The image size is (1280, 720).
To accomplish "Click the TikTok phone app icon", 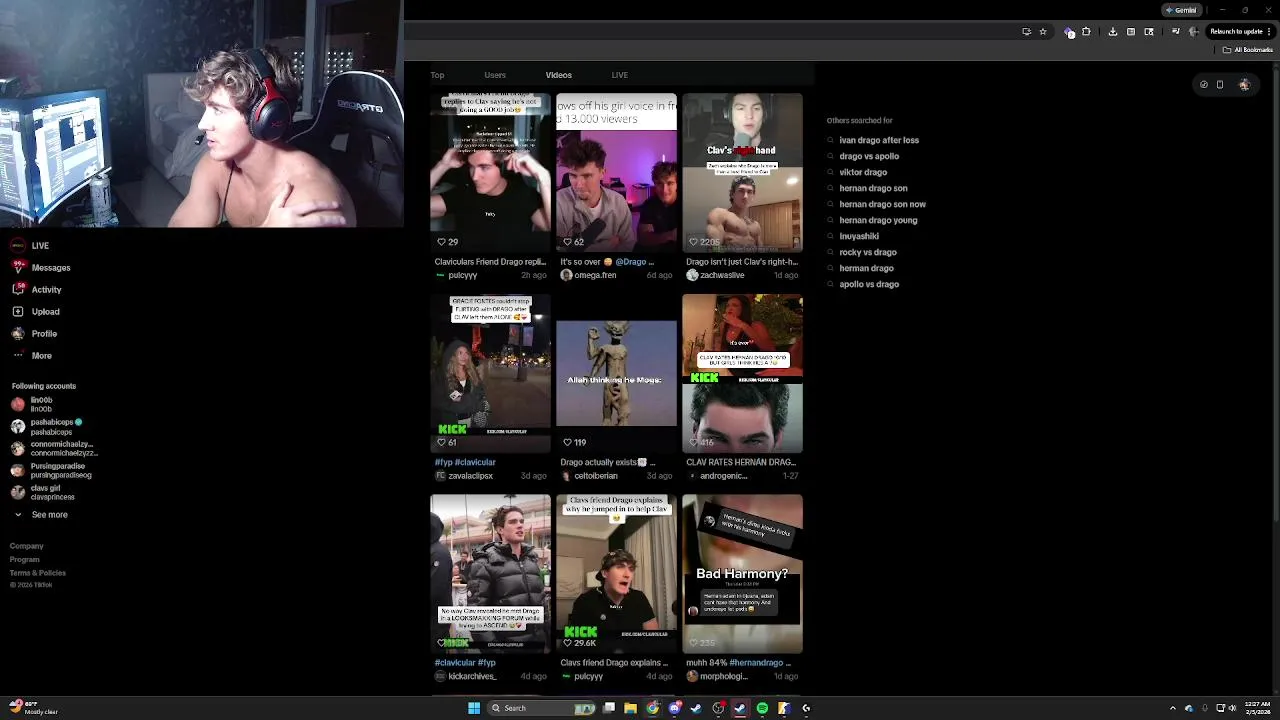I will pyautogui.click(x=1220, y=85).
